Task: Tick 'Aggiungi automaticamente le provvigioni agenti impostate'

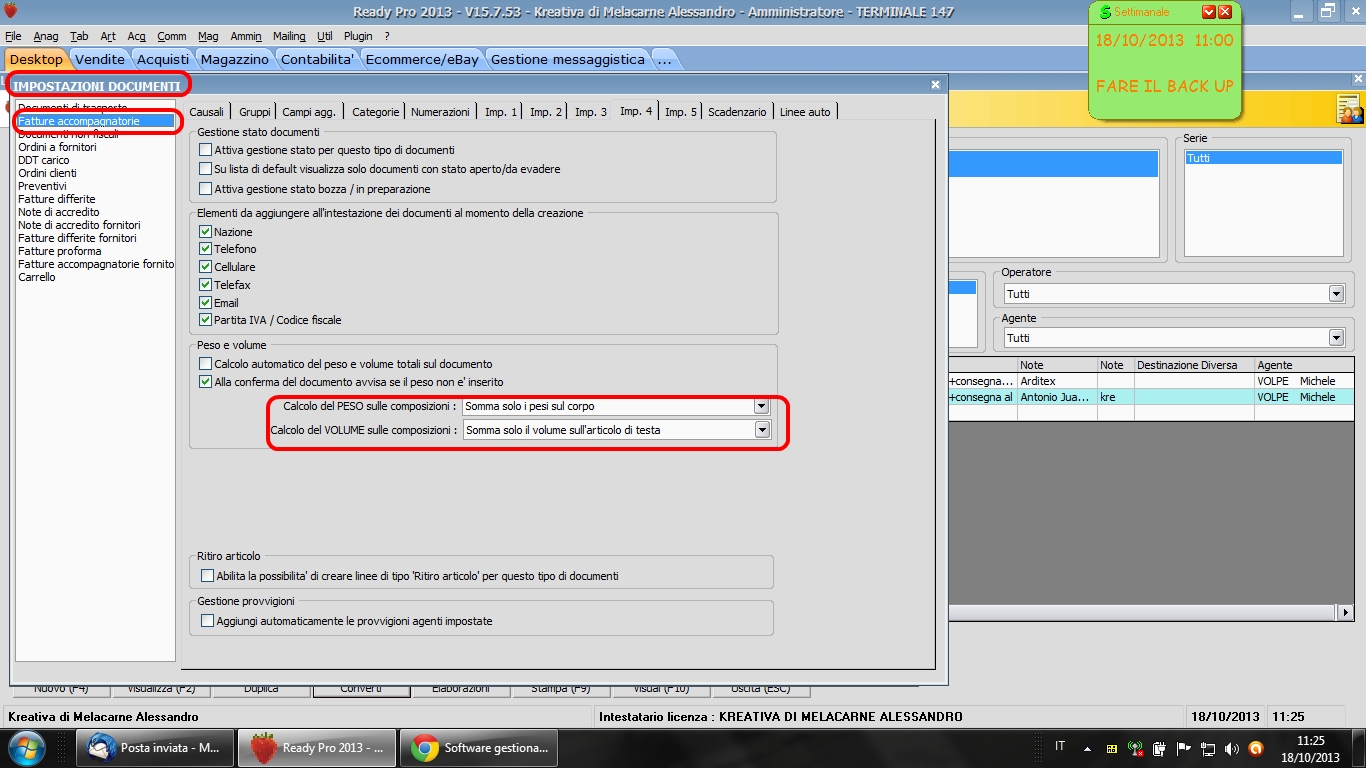Action: [208, 621]
